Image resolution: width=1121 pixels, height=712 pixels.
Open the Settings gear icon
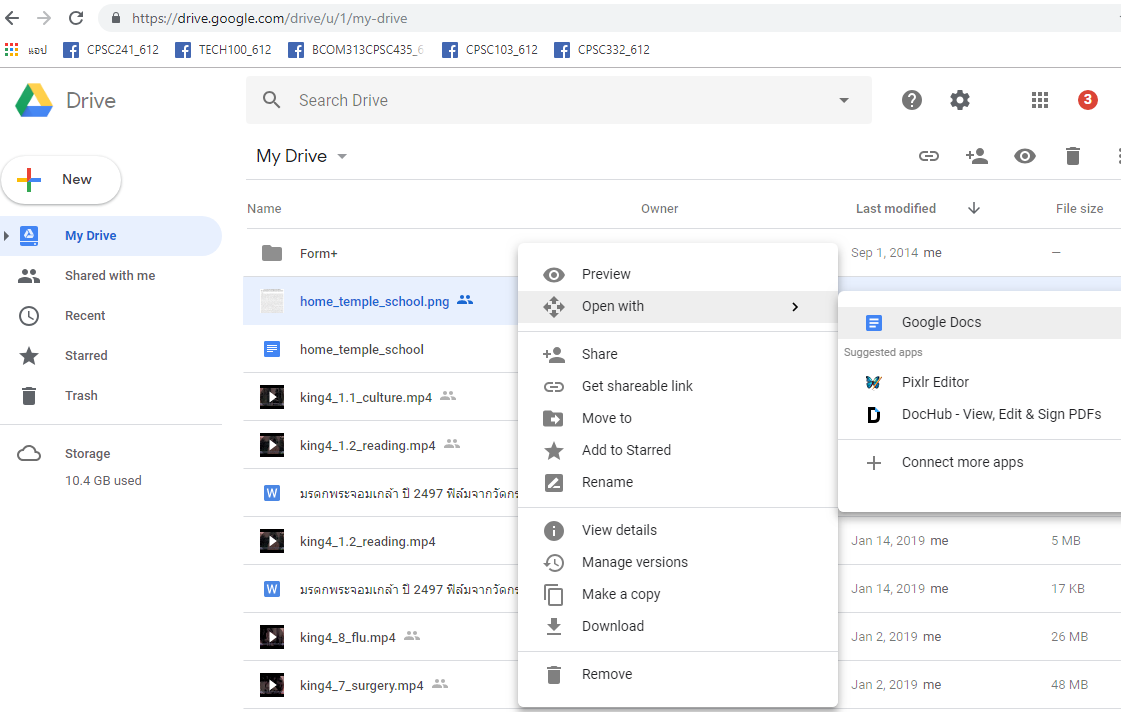(960, 100)
